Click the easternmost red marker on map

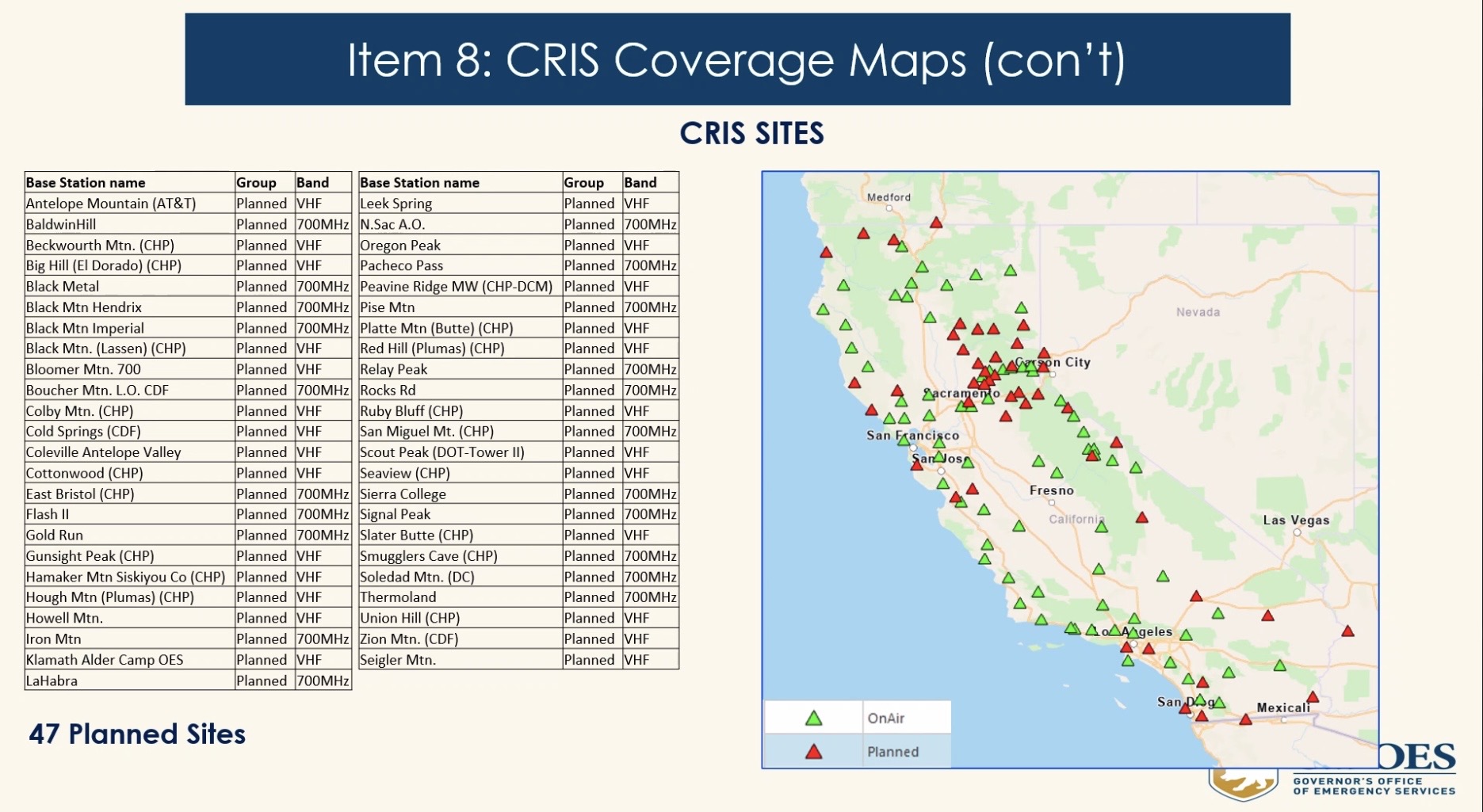pyautogui.click(x=1347, y=631)
